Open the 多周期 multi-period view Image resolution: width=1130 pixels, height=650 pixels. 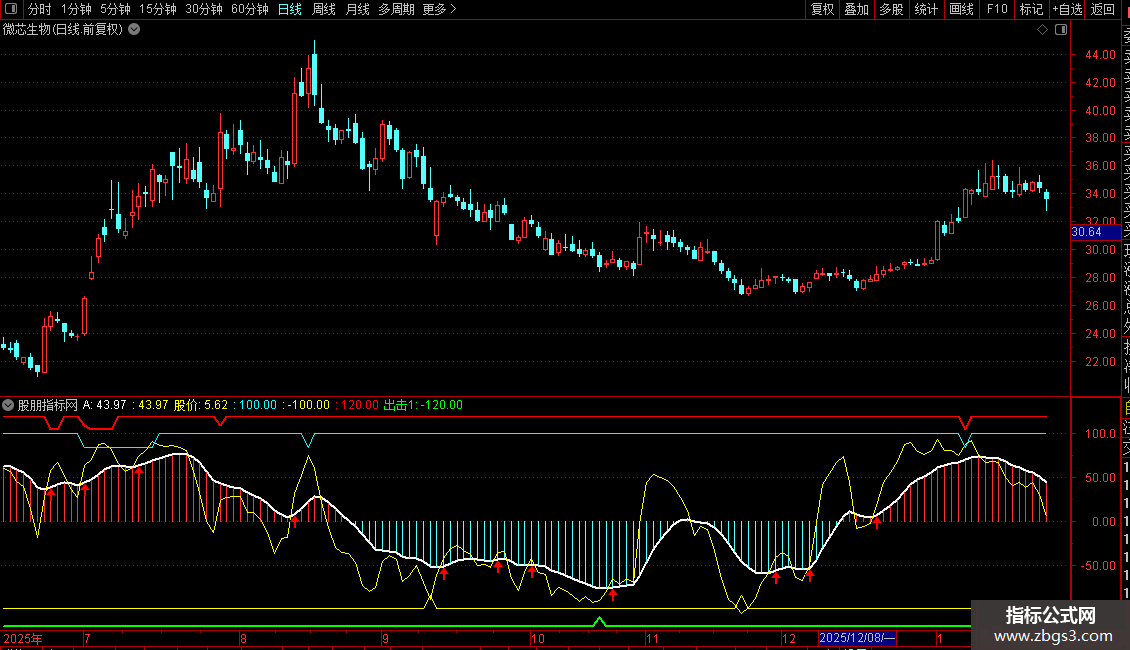pos(396,9)
